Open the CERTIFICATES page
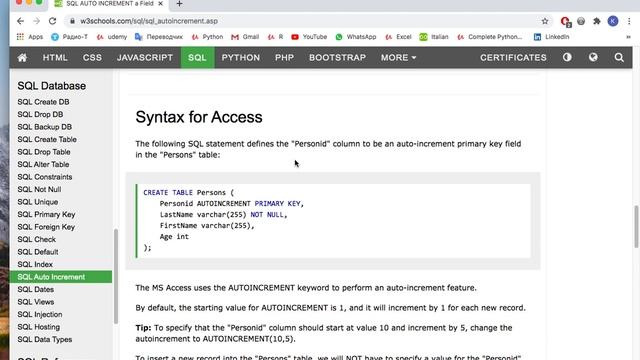The height and width of the screenshot is (360, 640). click(x=513, y=58)
